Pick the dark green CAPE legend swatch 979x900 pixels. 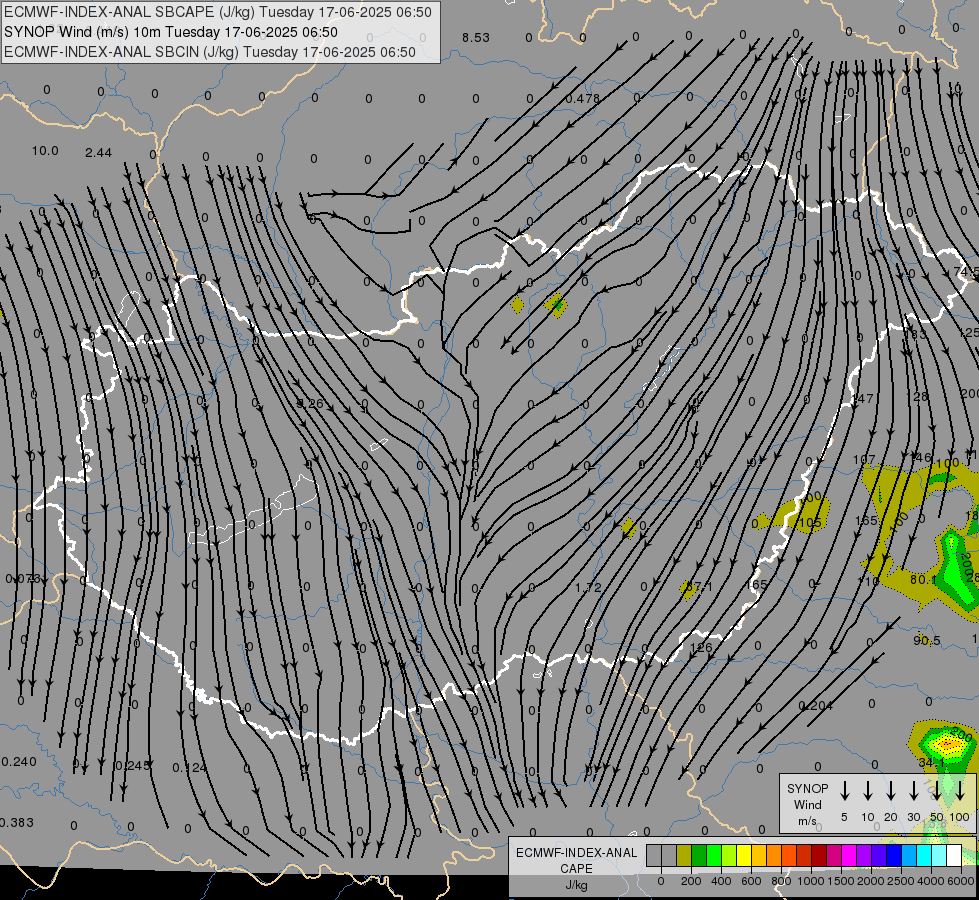point(699,855)
